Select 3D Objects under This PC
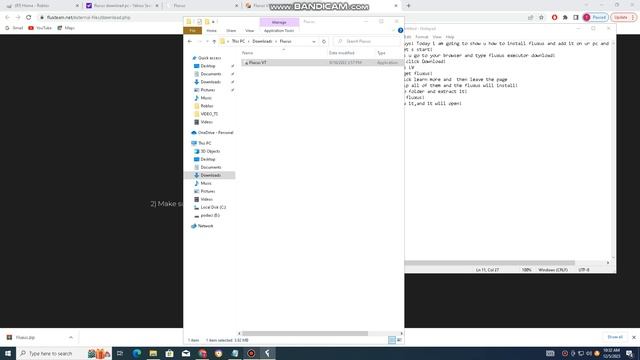 (210, 151)
